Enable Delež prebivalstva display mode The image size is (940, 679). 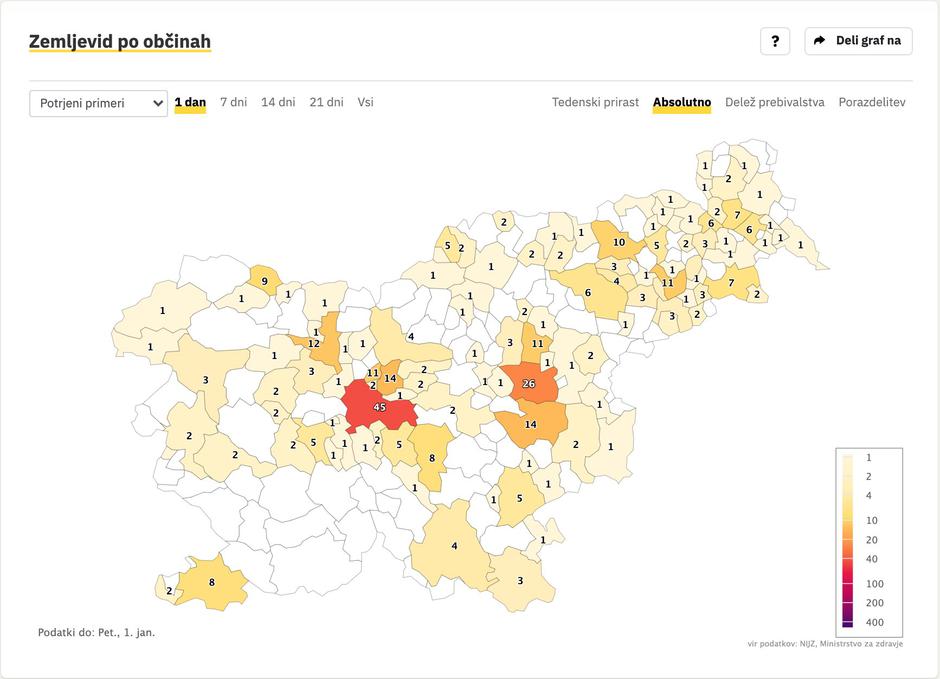click(x=774, y=102)
